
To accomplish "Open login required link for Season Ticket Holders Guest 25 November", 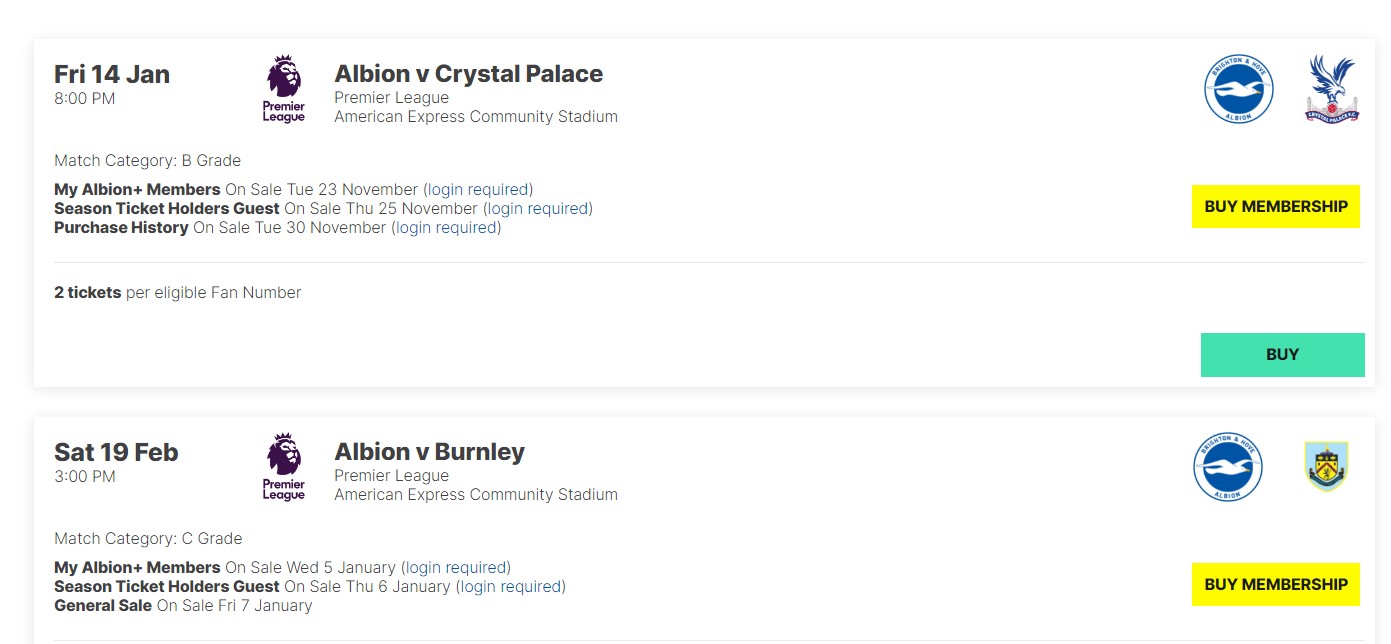I will pyautogui.click(x=538, y=208).
